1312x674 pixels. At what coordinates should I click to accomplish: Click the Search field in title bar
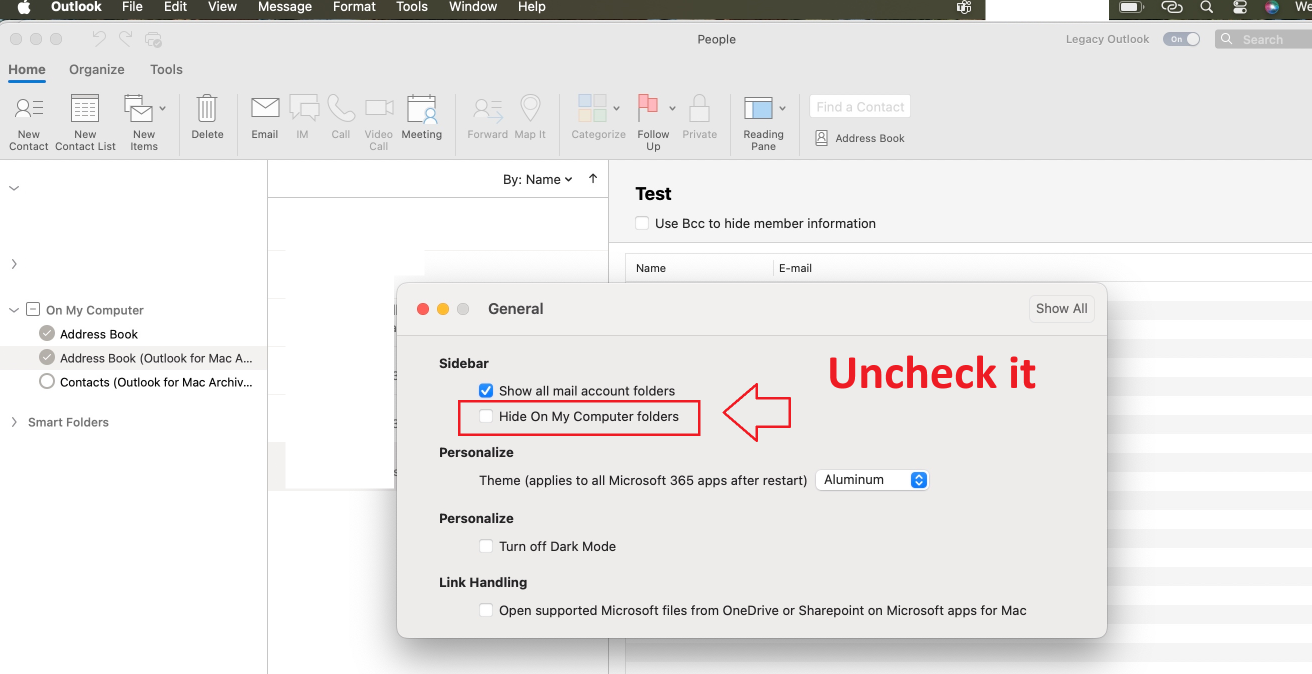tap(1264, 39)
